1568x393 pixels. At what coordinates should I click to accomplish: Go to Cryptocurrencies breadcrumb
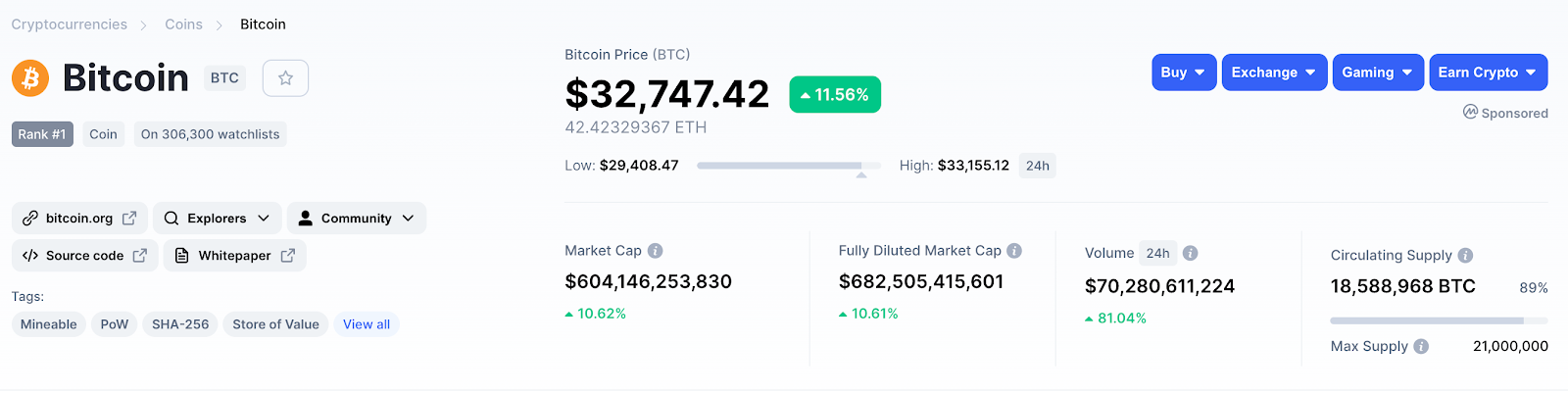click(70, 25)
